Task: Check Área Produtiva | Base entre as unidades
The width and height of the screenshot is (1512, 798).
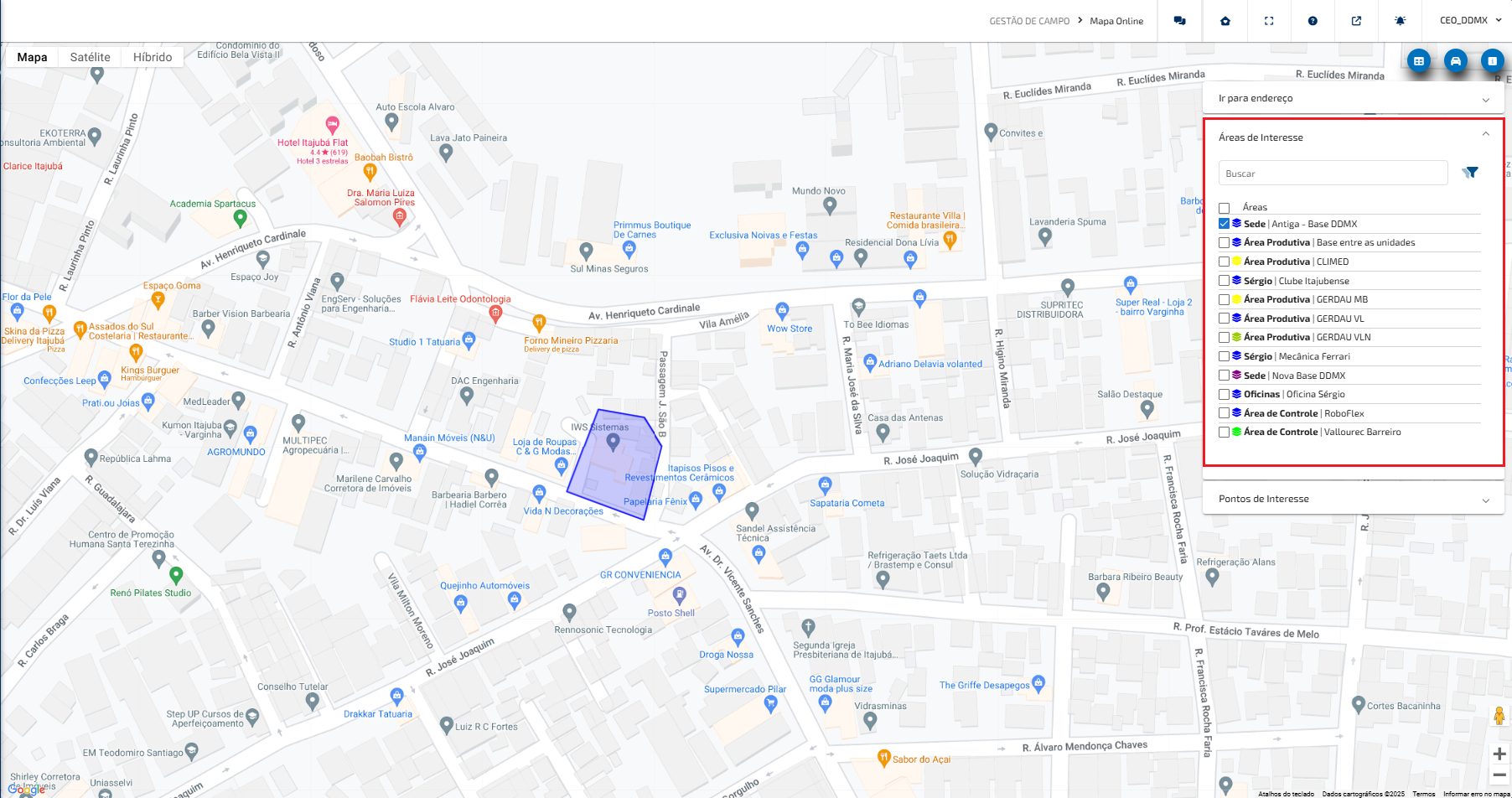Action: [x=1224, y=243]
